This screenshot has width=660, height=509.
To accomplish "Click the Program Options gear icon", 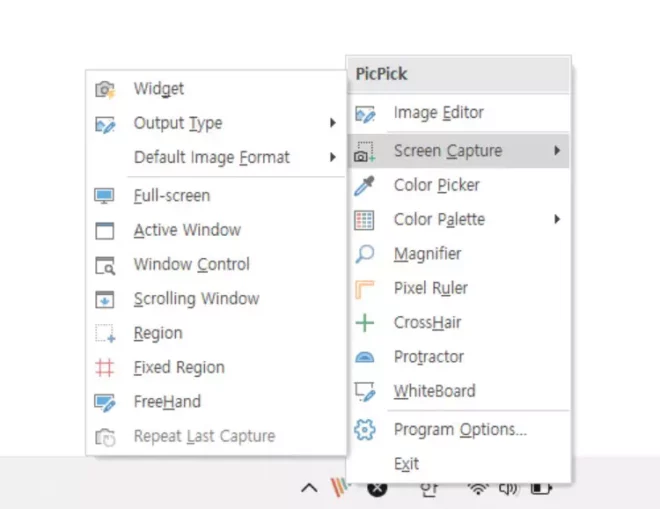I will pos(365,430).
